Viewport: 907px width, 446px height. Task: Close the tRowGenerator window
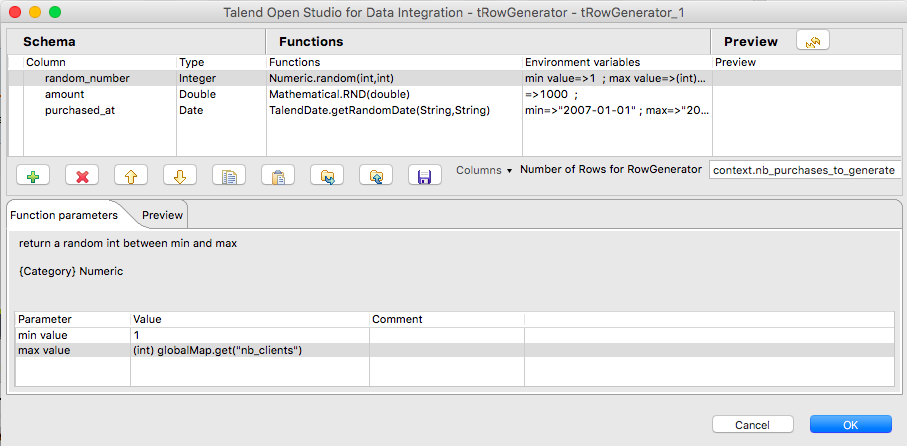tap(15, 12)
